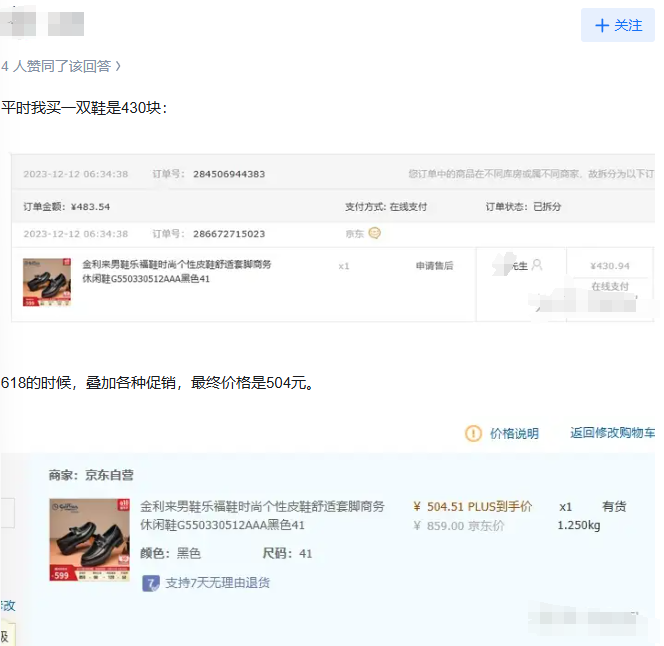Click the 关注 follow button
The height and width of the screenshot is (646, 664).
tap(617, 25)
